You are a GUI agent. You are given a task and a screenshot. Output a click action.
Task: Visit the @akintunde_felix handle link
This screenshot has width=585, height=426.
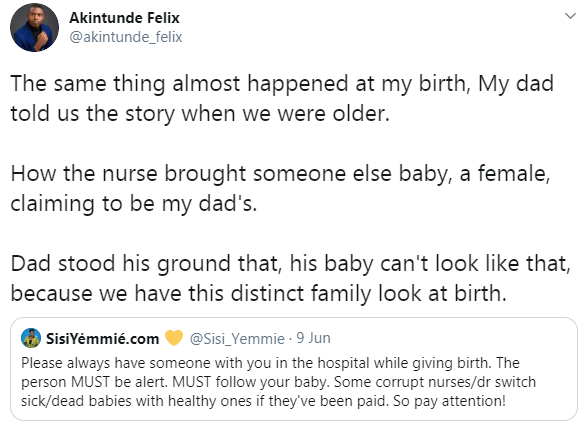pyautogui.click(x=126, y=37)
